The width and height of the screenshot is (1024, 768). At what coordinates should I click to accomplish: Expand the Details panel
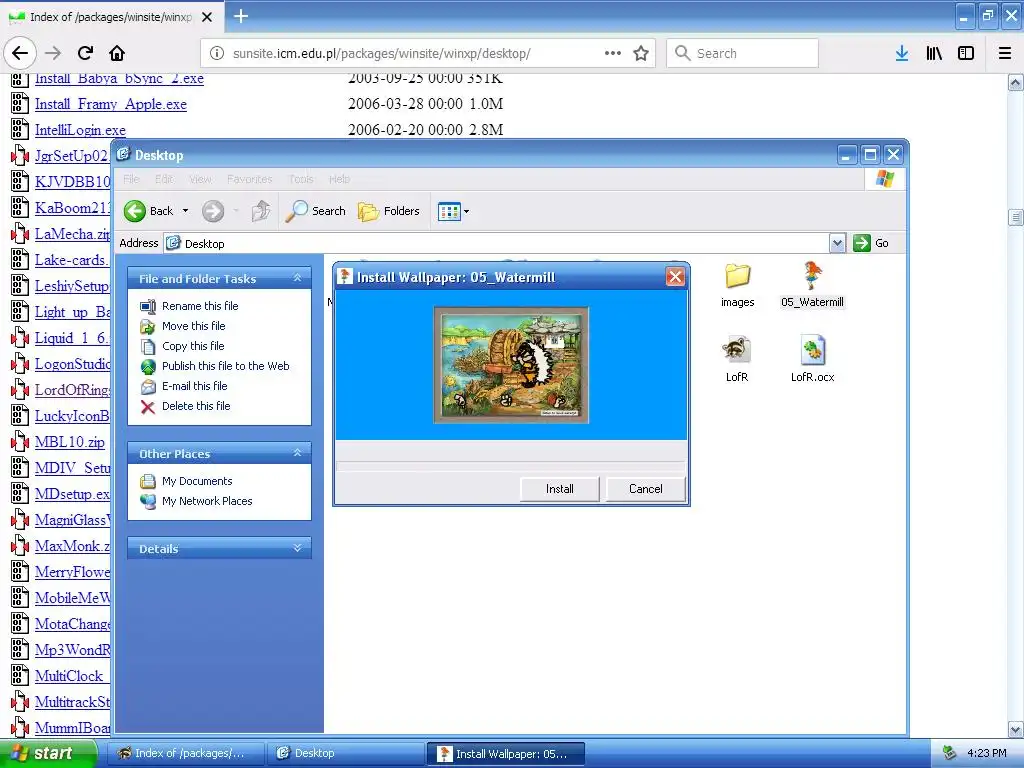(x=297, y=549)
